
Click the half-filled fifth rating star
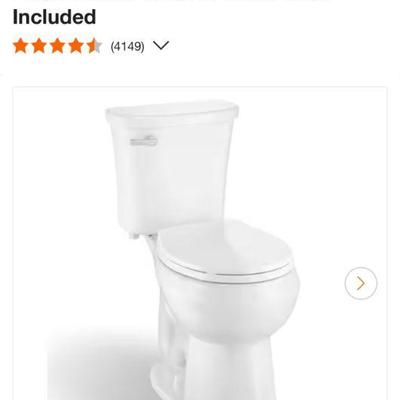coord(95,46)
